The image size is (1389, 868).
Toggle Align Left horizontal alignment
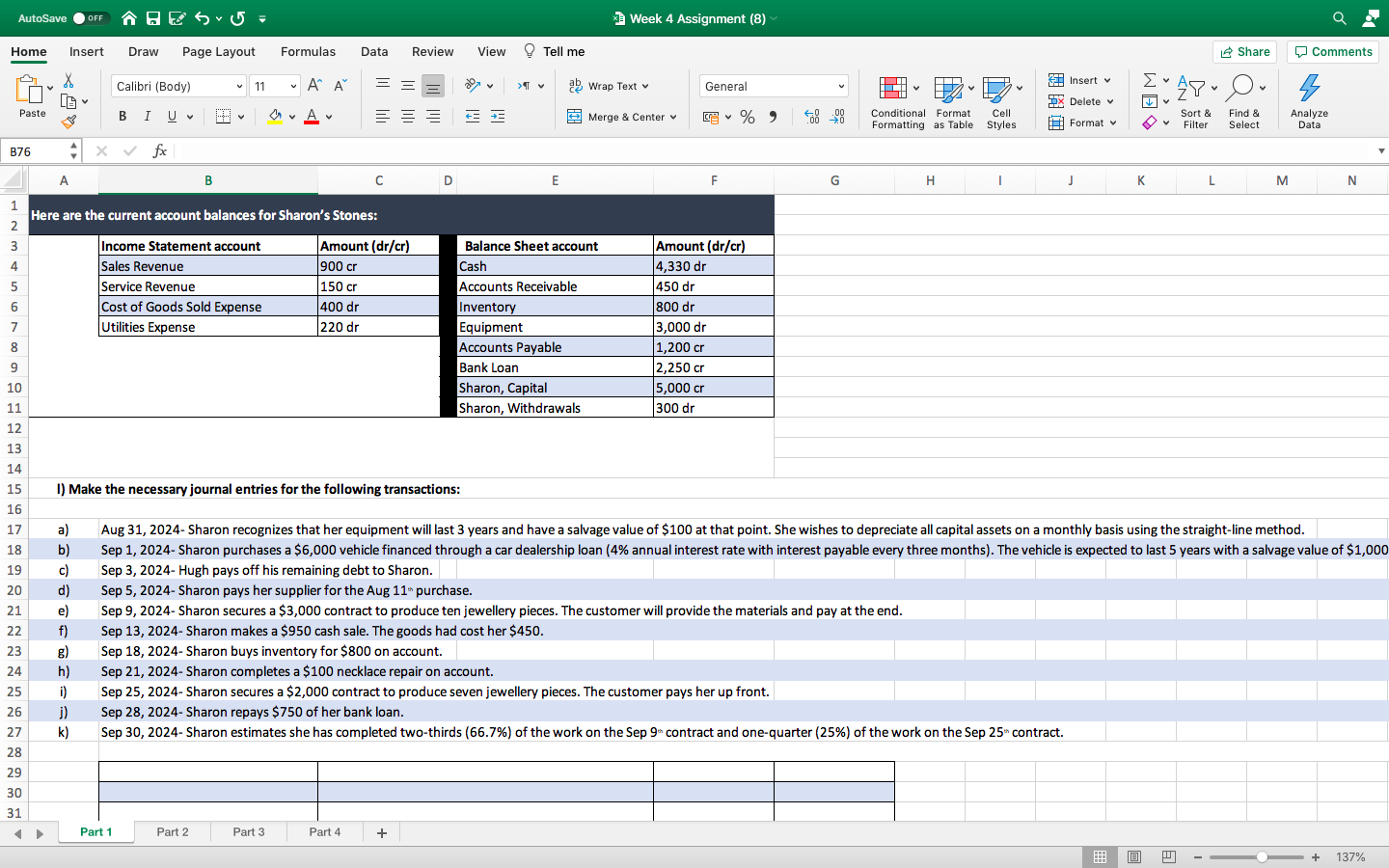pyautogui.click(x=383, y=117)
